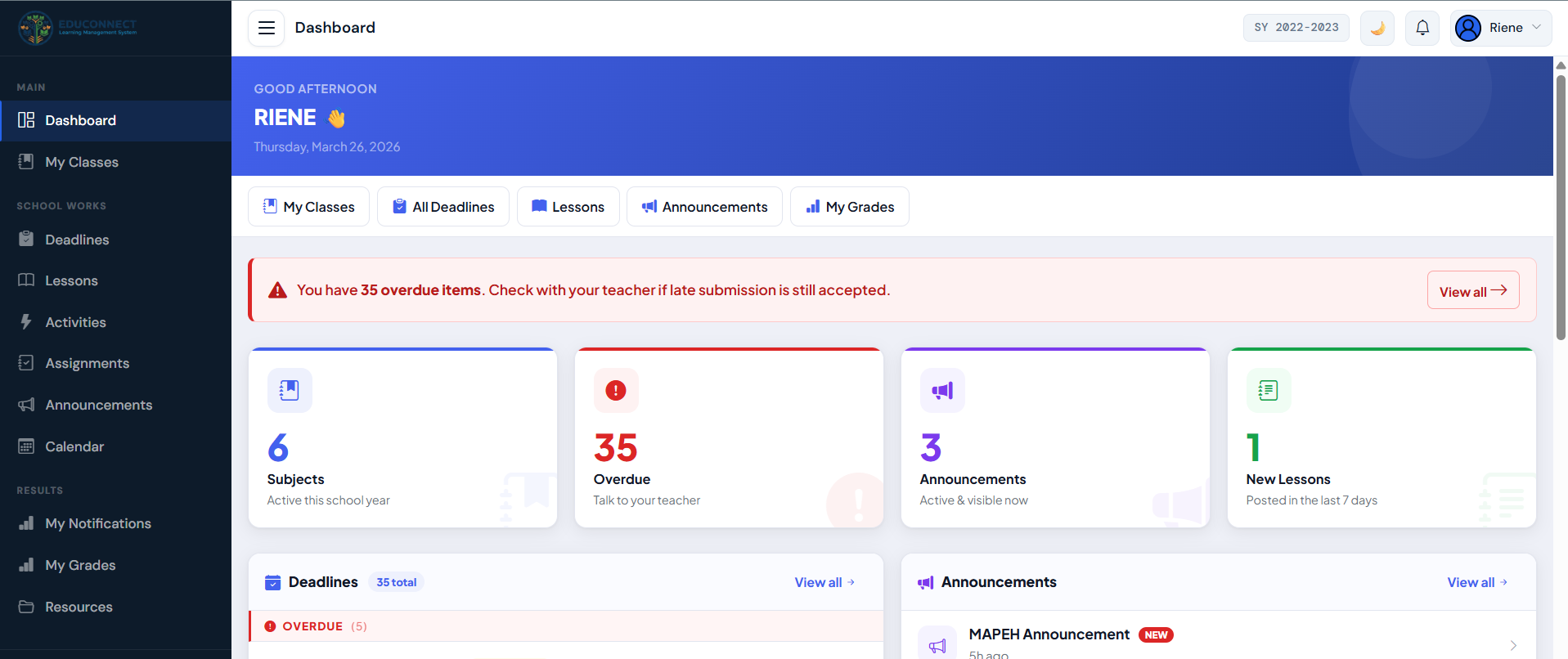
Task: Open notifications via the bell icon
Action: coord(1422,28)
